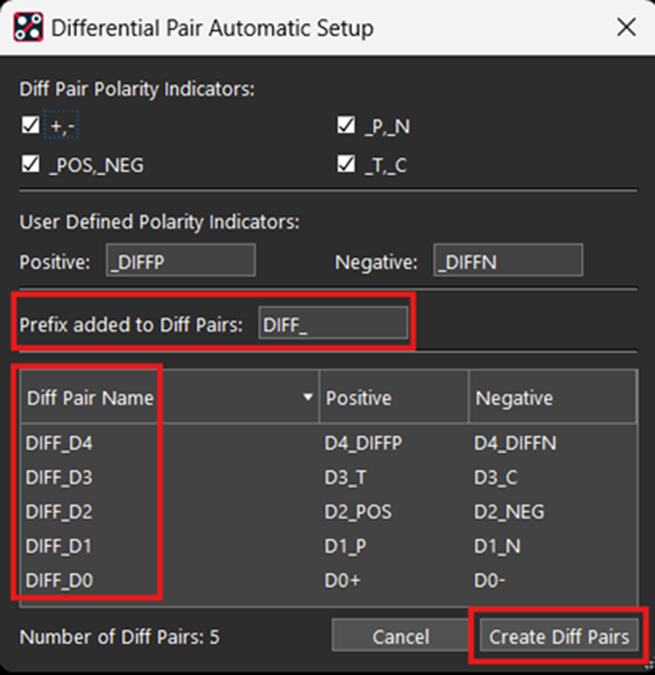Select the DIFF_D2 diff pair entry

click(60, 512)
